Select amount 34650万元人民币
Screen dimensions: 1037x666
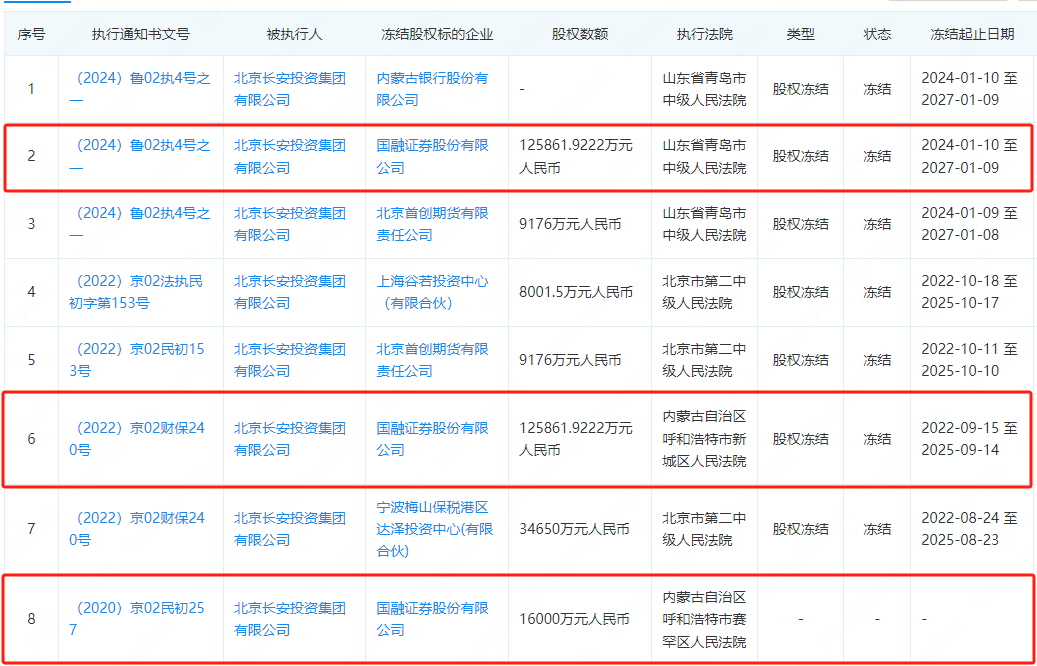[x=574, y=529]
